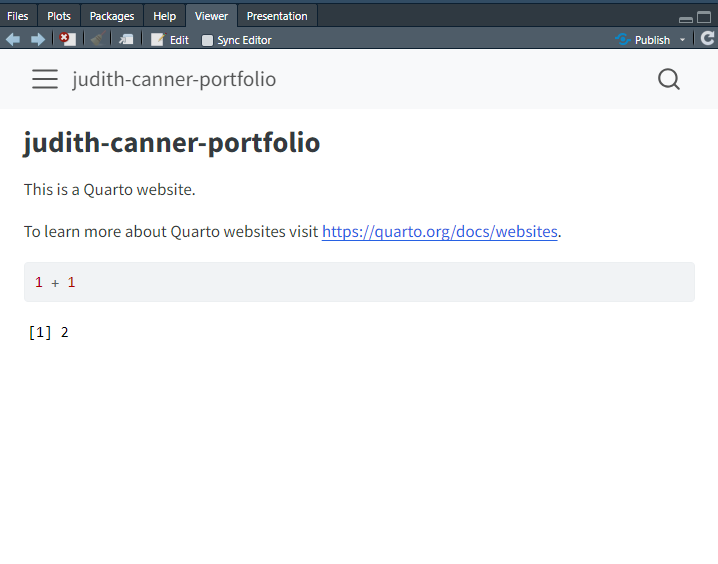The image size is (718, 564).
Task: Go back in the Viewer pane
Action: tap(13, 40)
